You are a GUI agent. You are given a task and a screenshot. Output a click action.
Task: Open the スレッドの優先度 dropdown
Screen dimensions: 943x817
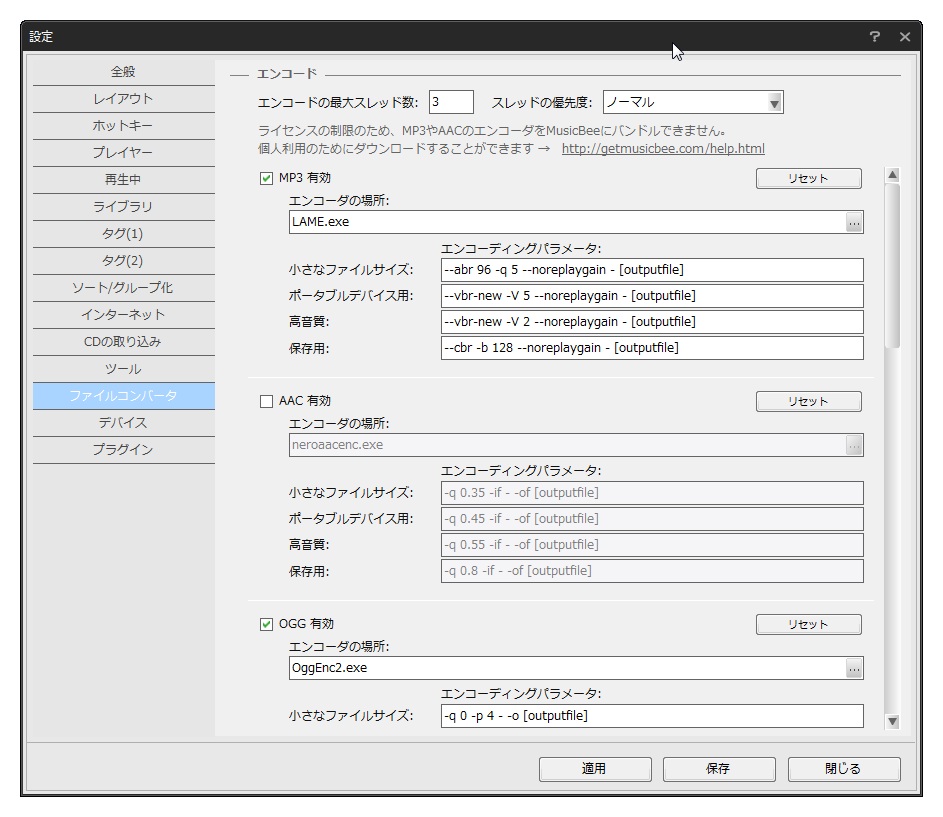click(x=693, y=102)
